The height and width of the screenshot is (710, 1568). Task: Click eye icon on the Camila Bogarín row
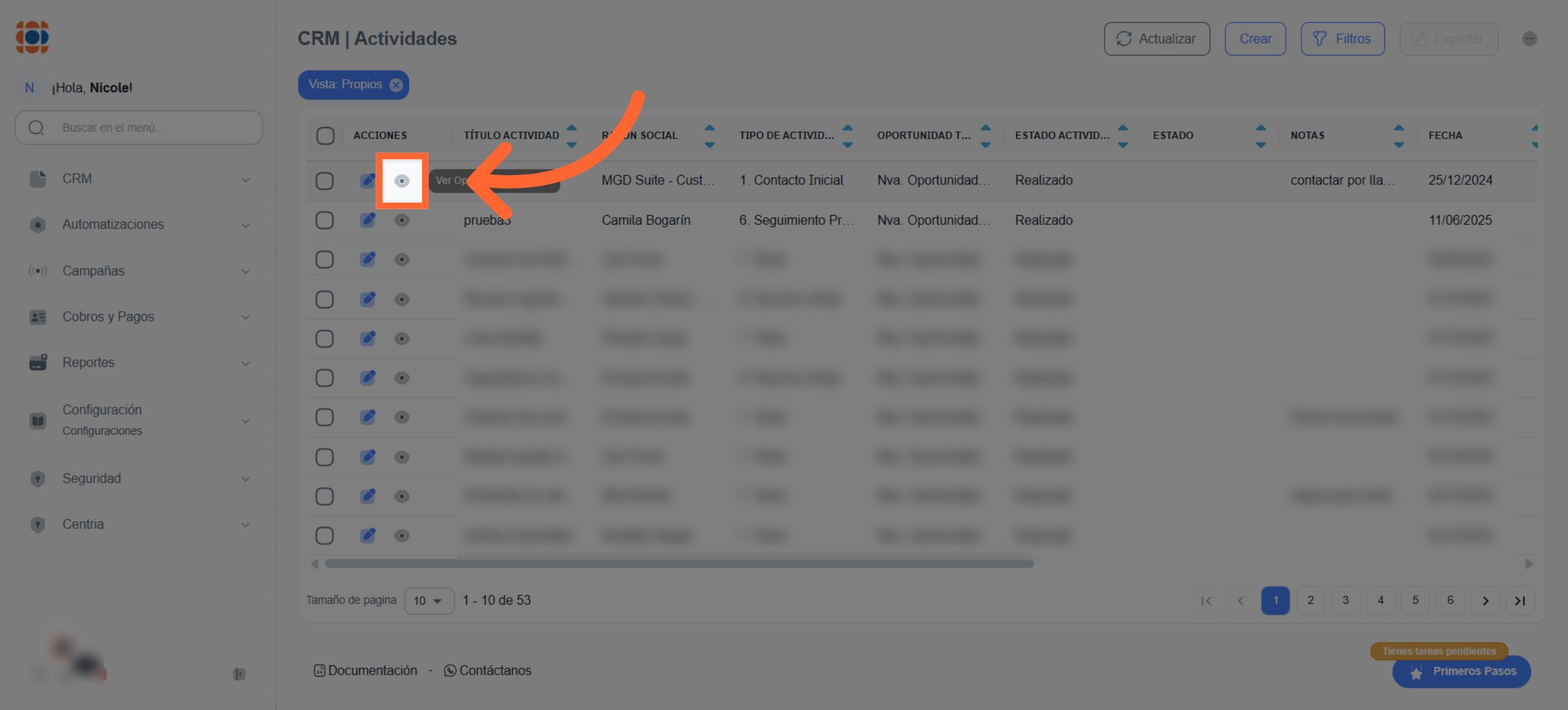[x=402, y=220]
